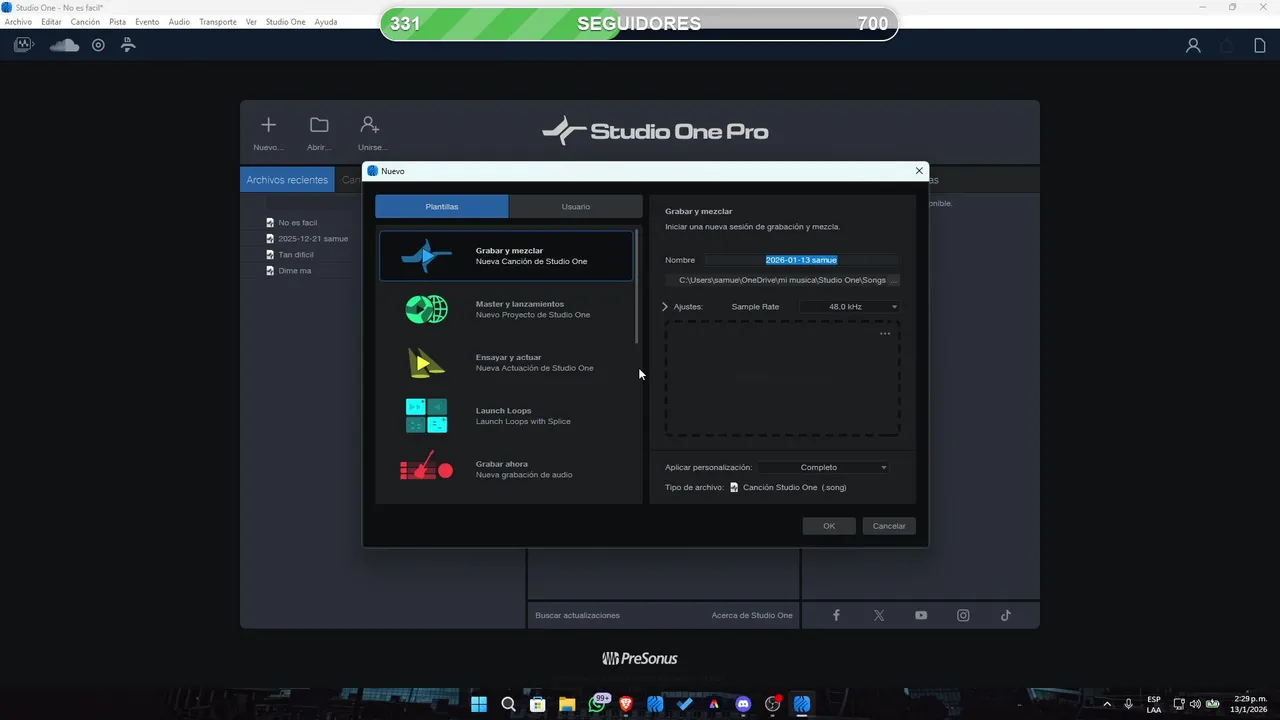The height and width of the screenshot is (720, 1280).
Task: Click the ellipsis browse button beside save path
Action: [x=893, y=280]
